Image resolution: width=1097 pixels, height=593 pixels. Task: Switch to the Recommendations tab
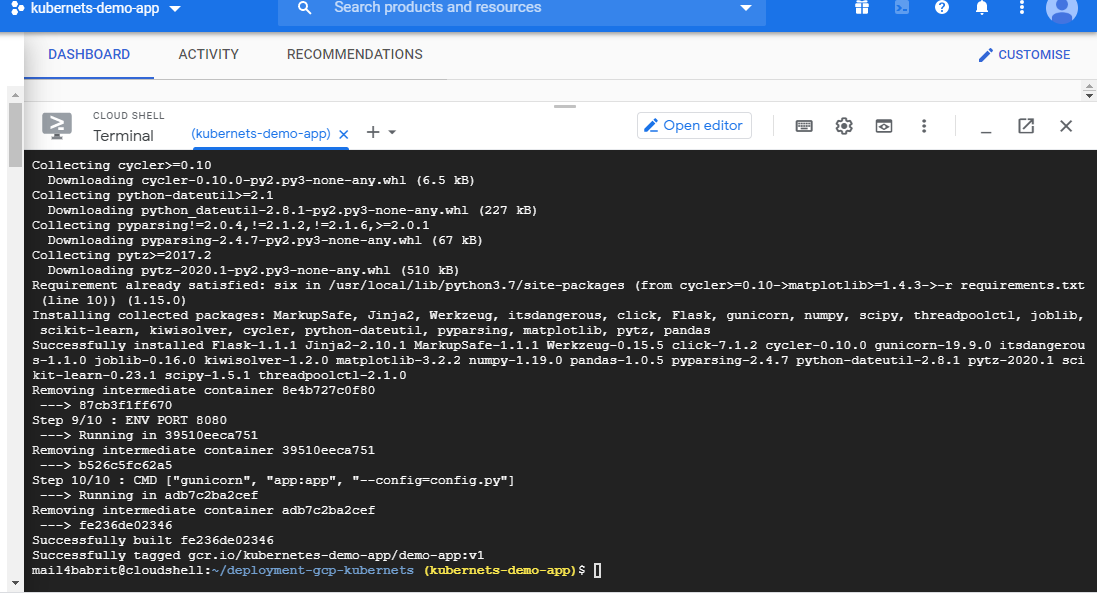click(355, 55)
